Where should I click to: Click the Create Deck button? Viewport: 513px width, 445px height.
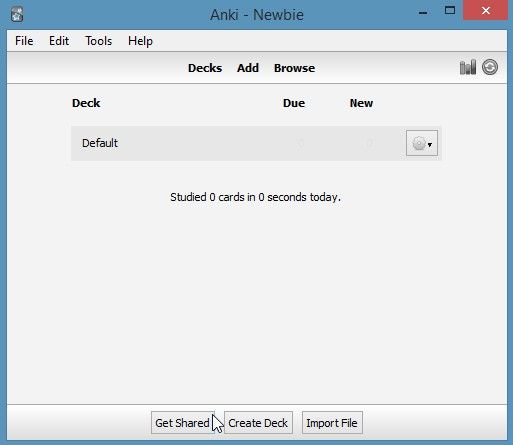click(x=258, y=423)
